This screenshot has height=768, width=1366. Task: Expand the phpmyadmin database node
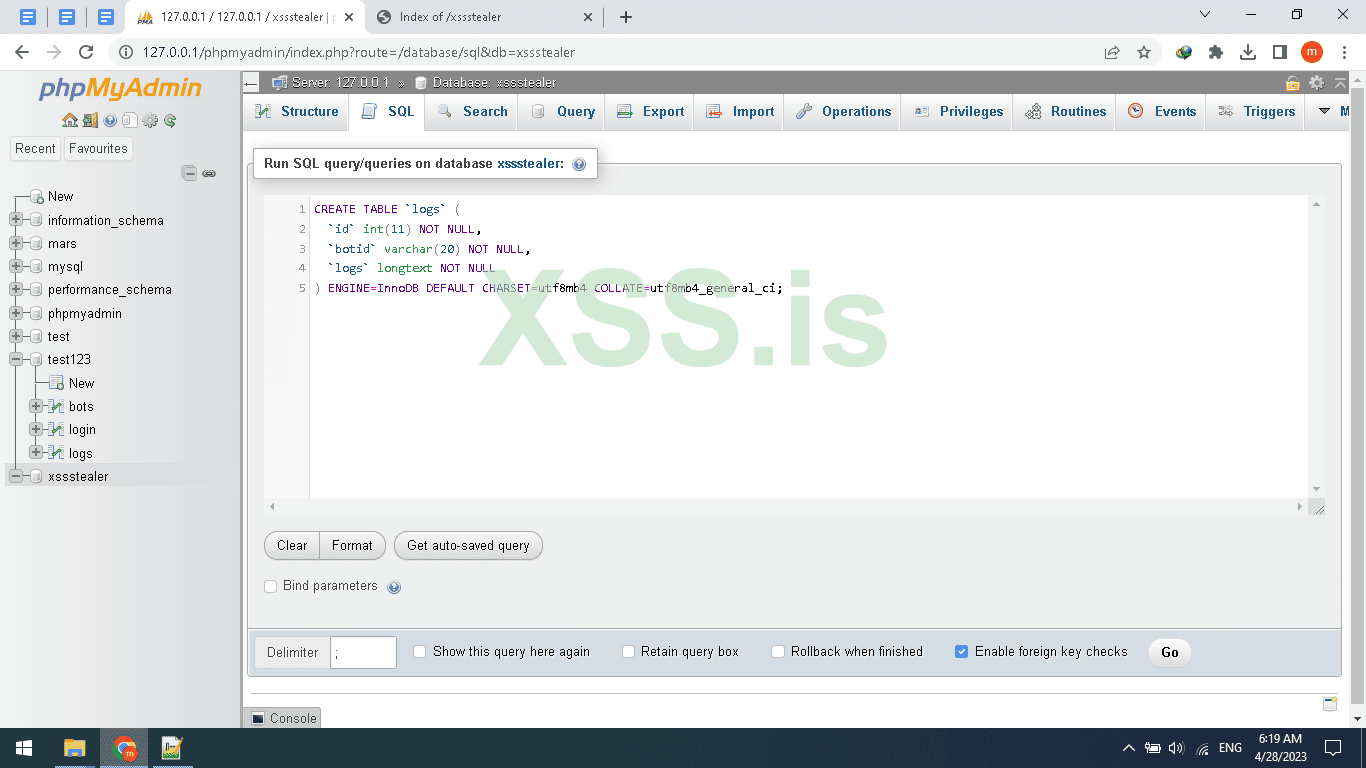[16, 313]
